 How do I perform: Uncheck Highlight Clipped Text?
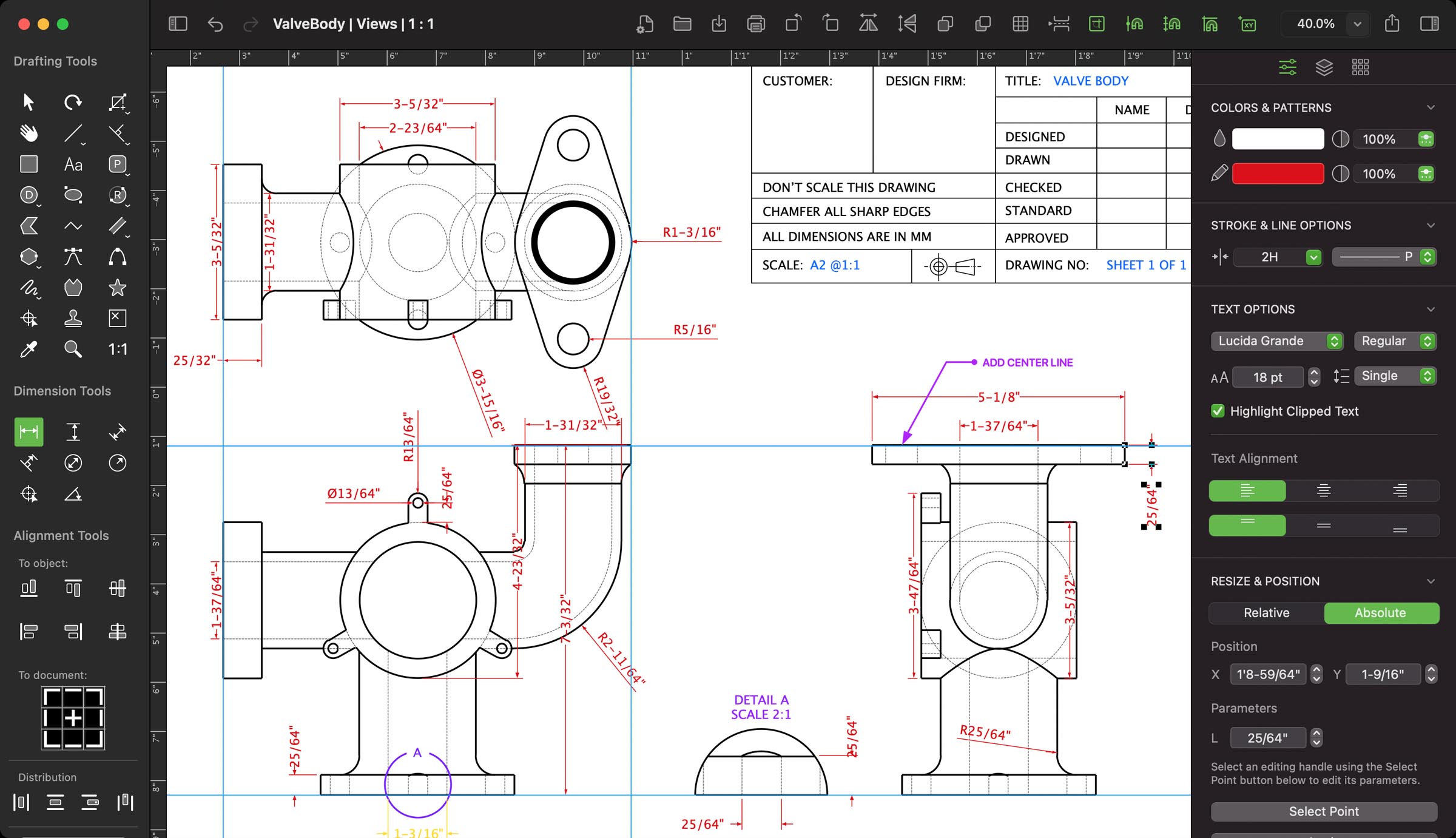pos(1217,411)
